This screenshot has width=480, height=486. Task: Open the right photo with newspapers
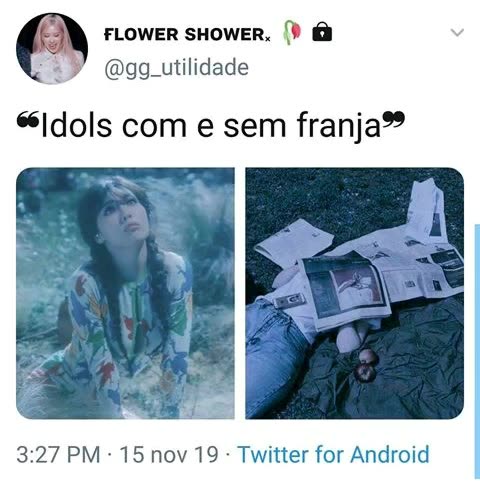pos(355,293)
